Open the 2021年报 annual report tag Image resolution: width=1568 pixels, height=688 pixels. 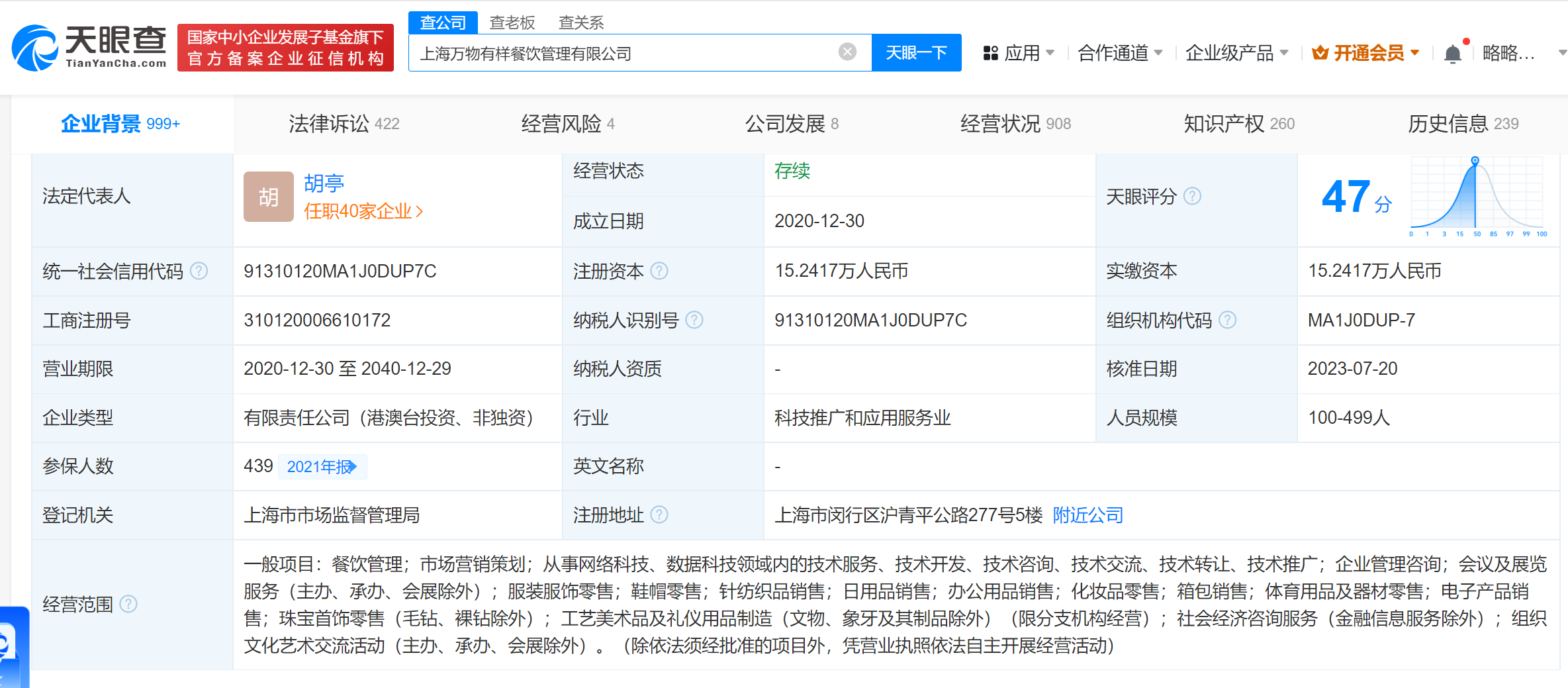(322, 467)
